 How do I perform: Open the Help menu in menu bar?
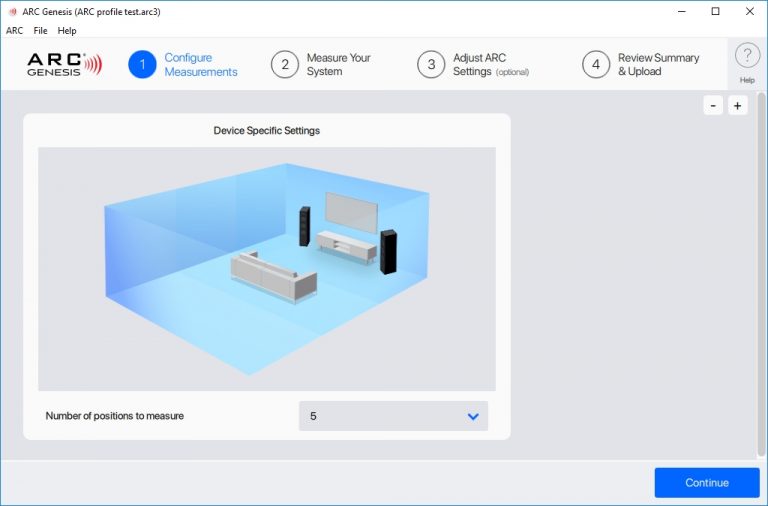[67, 31]
